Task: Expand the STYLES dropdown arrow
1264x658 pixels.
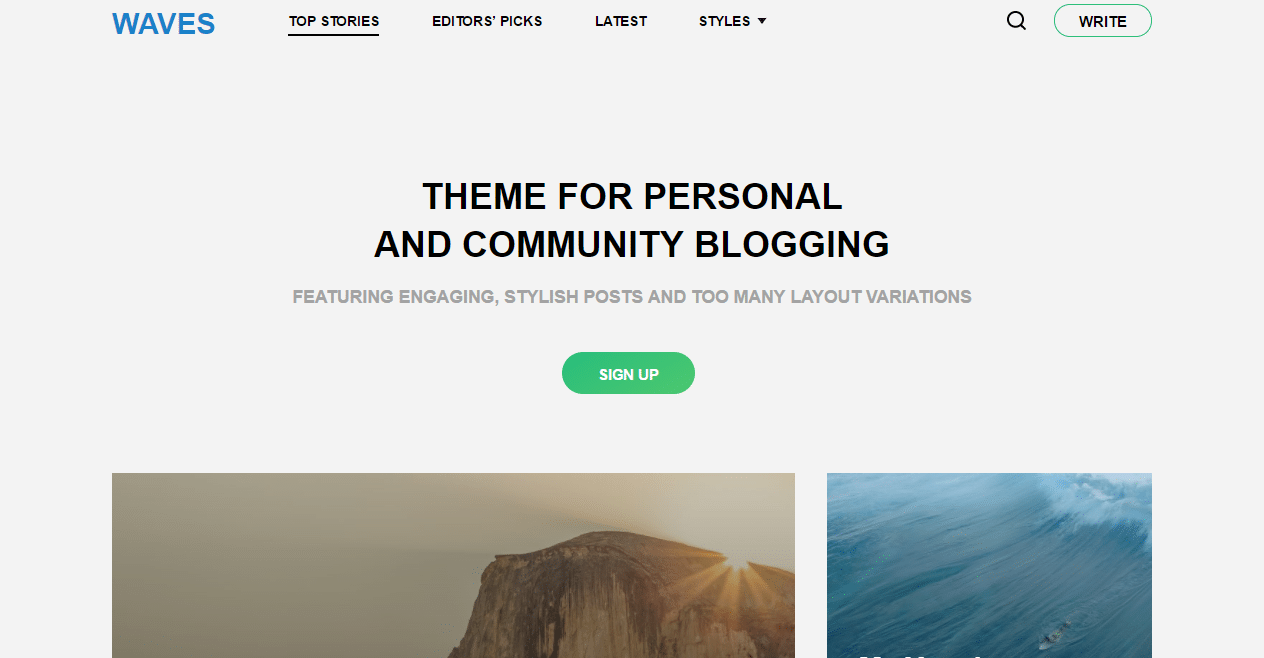Action: [x=762, y=21]
